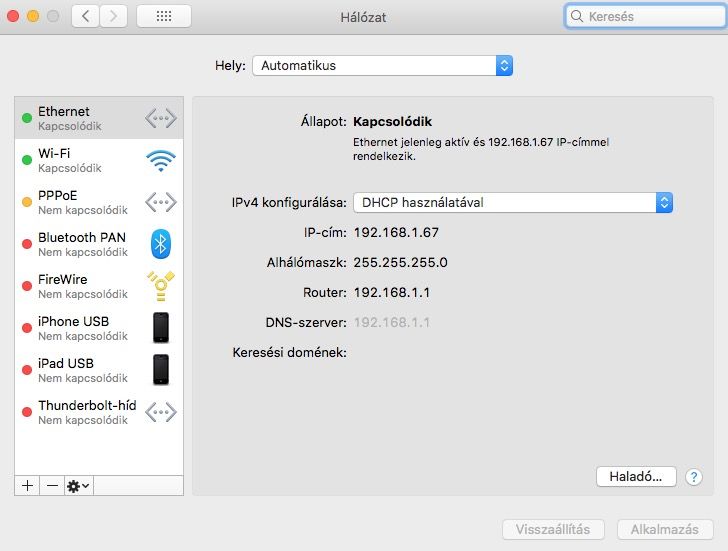The width and height of the screenshot is (728, 551).
Task: Click the iPad USB device icon
Action: tap(161, 369)
